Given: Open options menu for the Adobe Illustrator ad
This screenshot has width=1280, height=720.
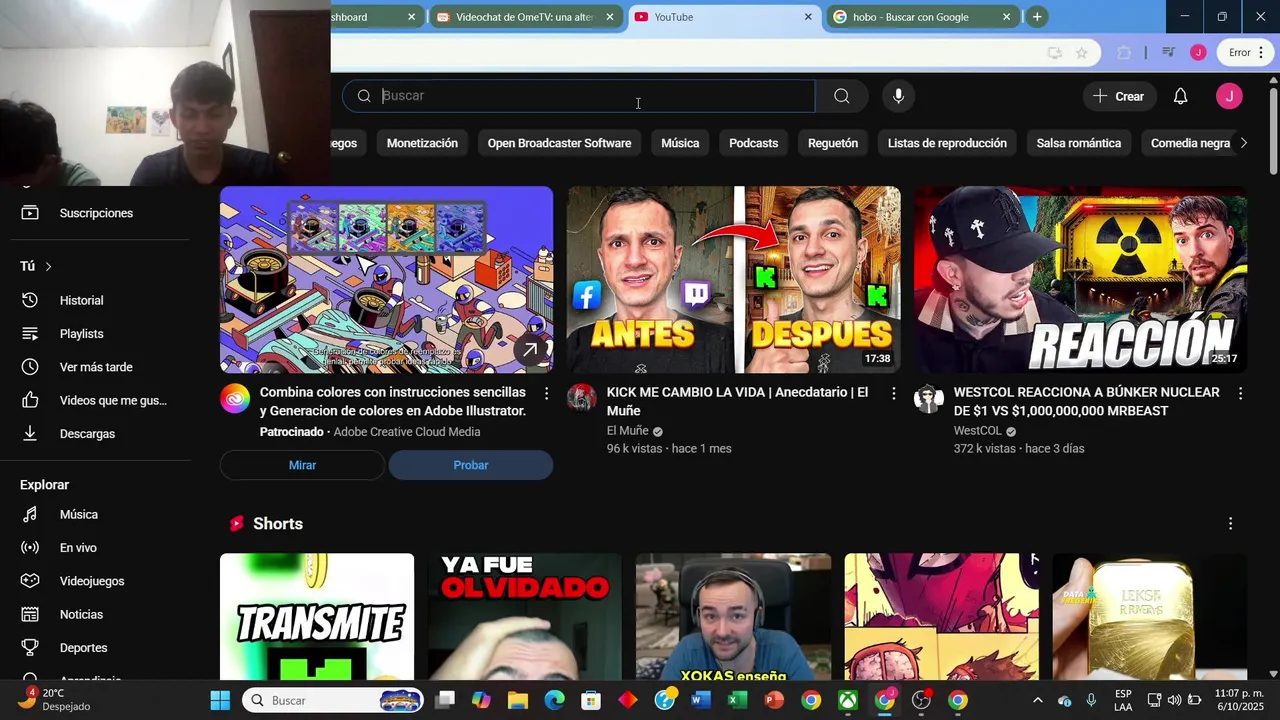Looking at the screenshot, I should pyautogui.click(x=546, y=394).
